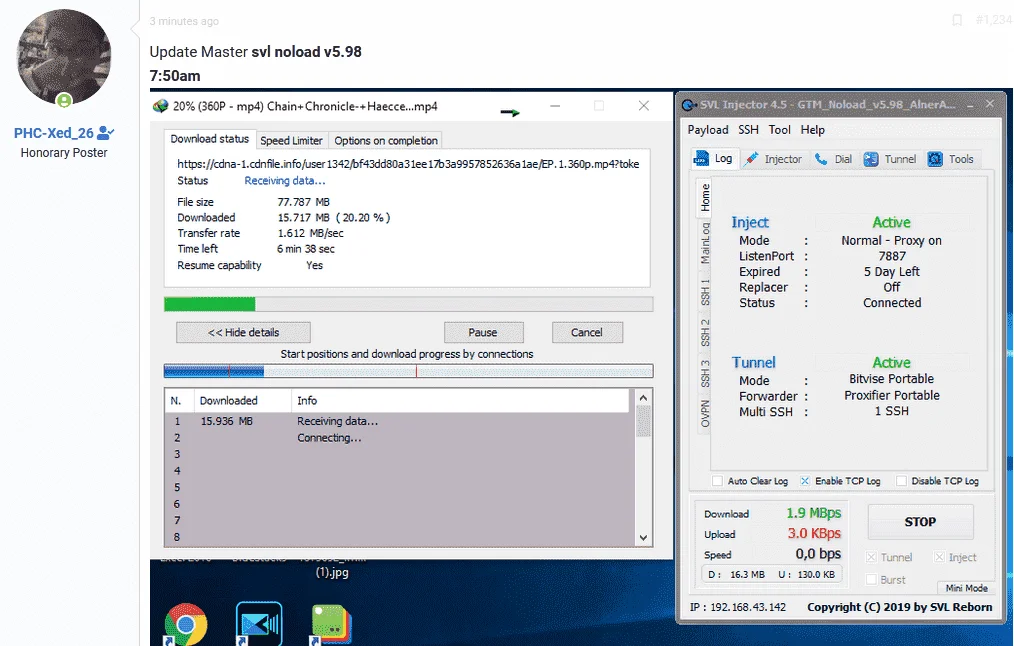
Task: Click the Downloaded column header
Action: 243,401
